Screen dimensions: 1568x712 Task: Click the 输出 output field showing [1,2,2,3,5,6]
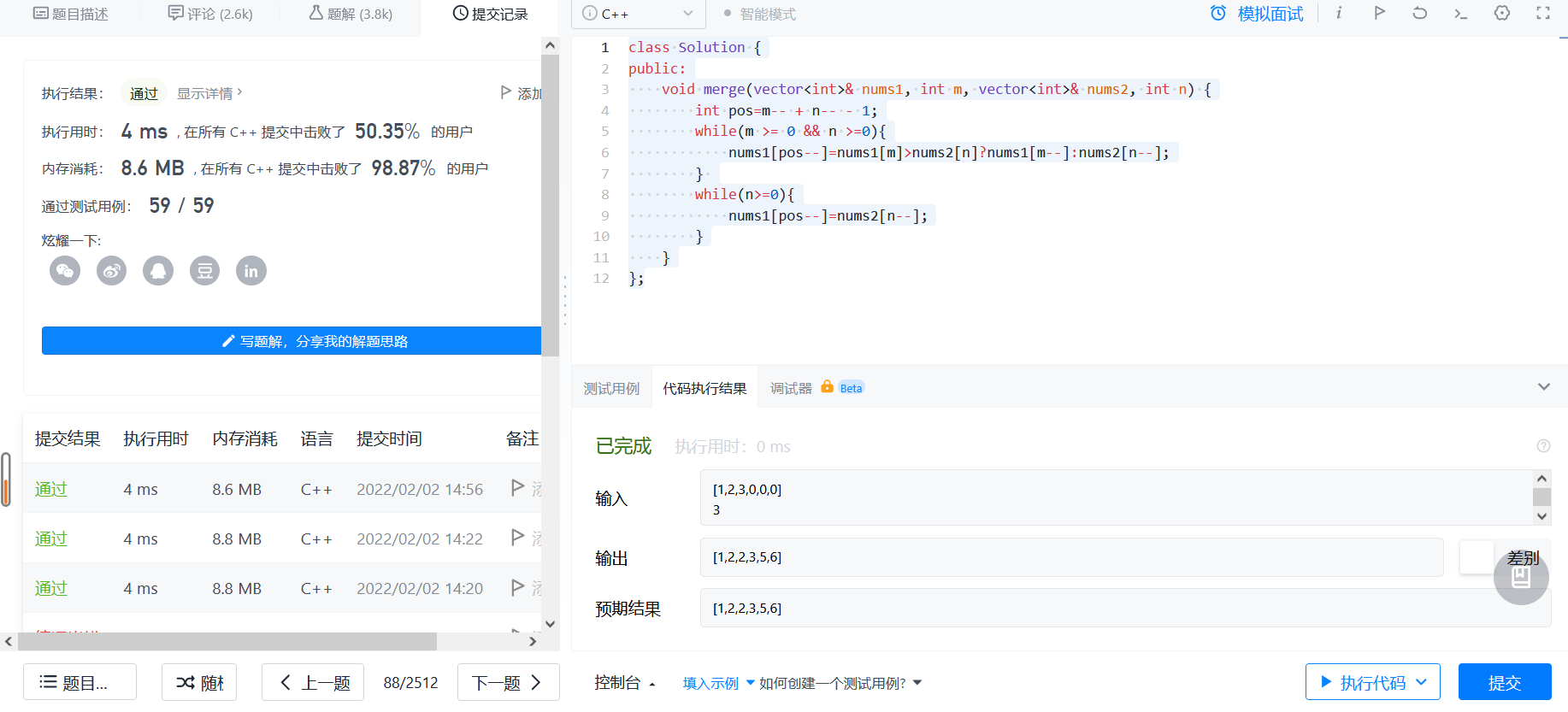click(x=1071, y=557)
